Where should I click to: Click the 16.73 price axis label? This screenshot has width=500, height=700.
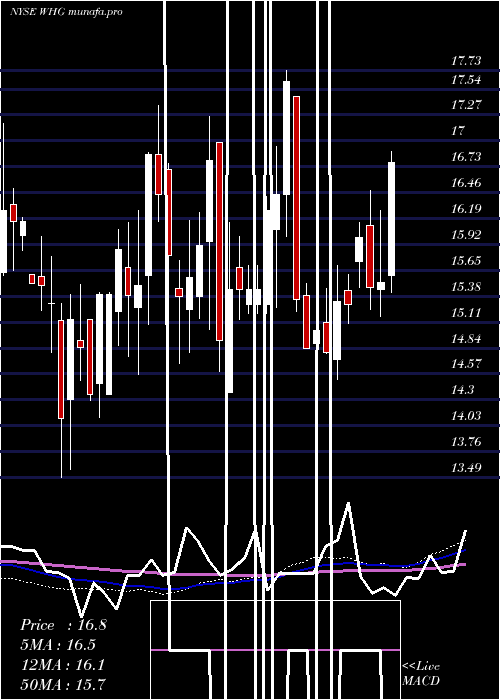466,157
